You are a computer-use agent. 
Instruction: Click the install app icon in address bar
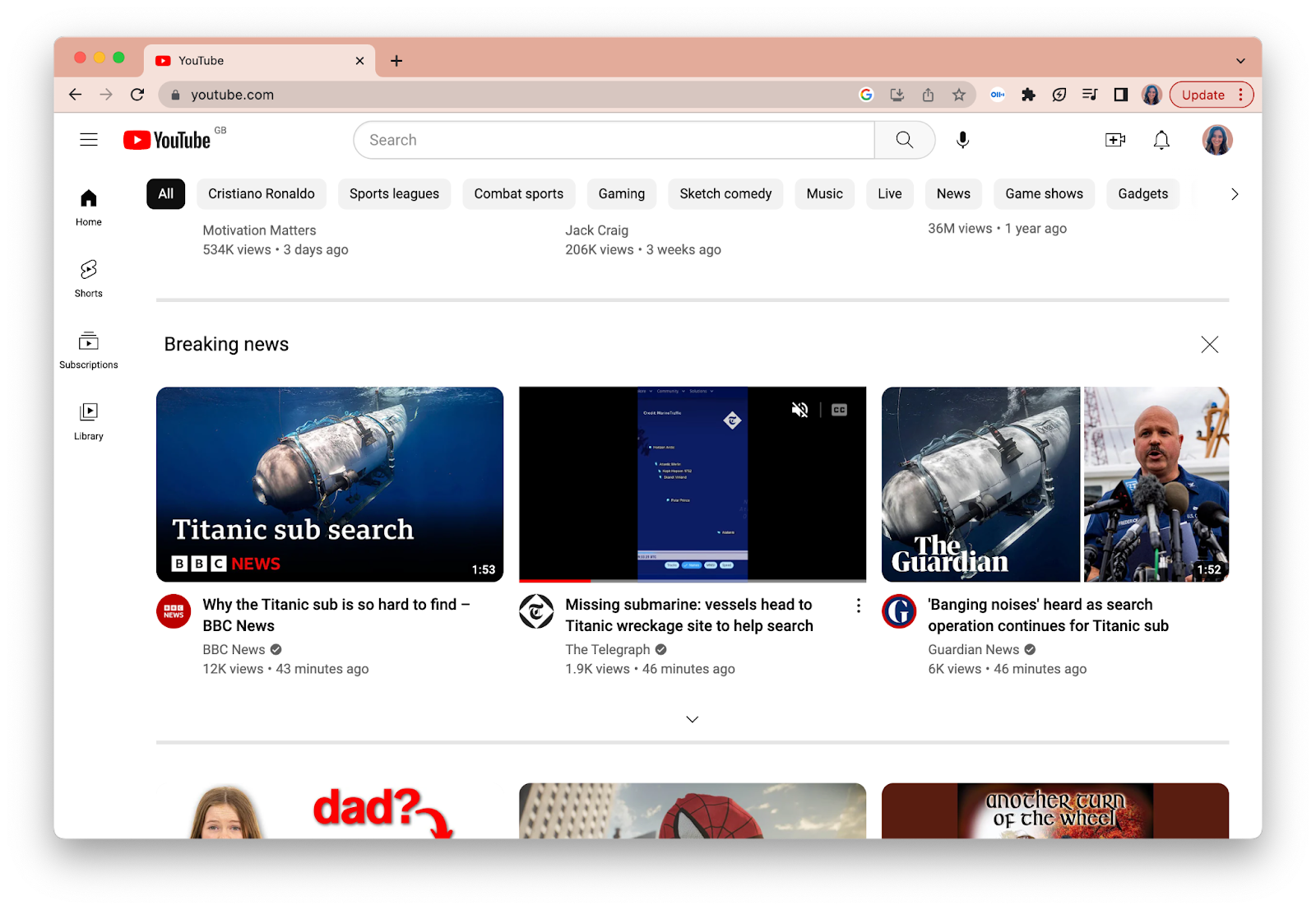pos(897,95)
